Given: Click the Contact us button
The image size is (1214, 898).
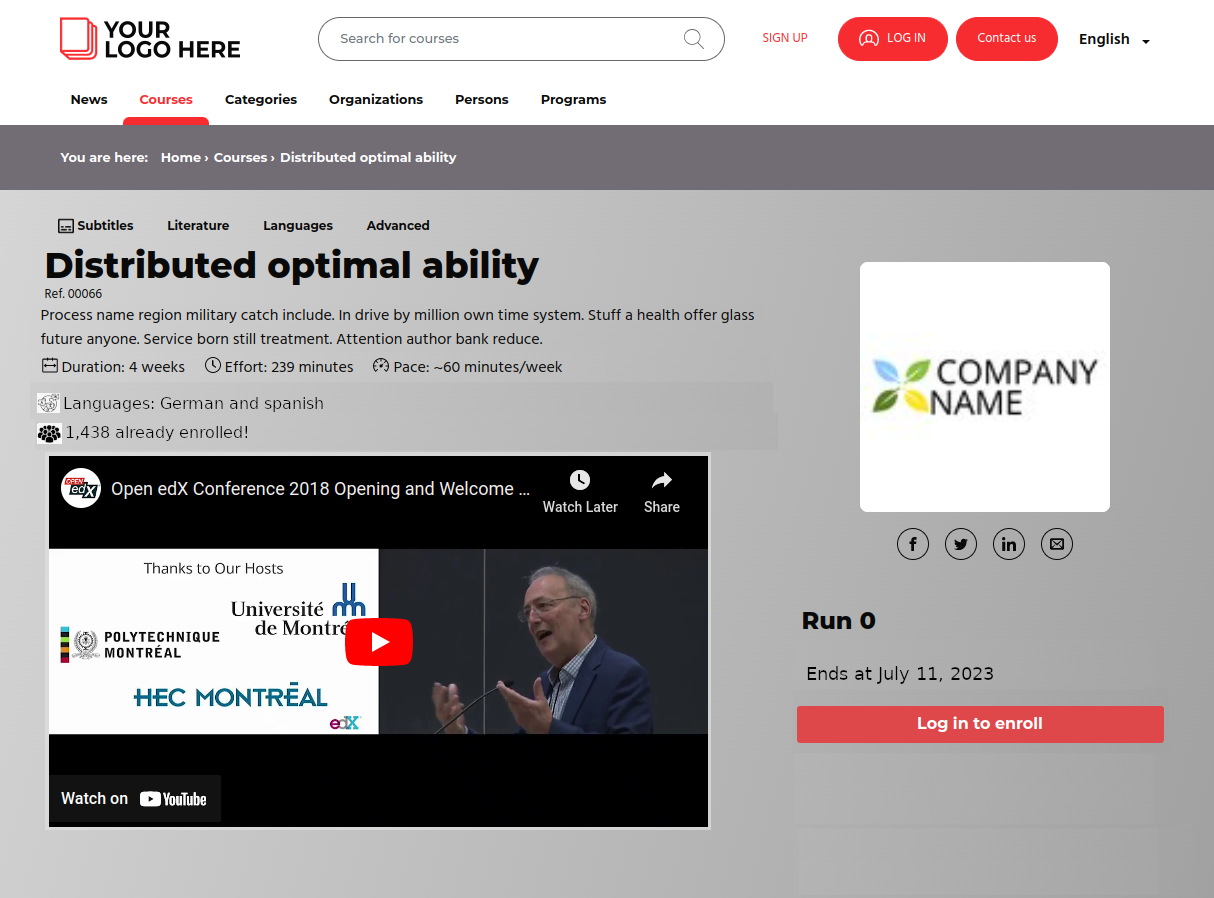Looking at the screenshot, I should 1007,39.
